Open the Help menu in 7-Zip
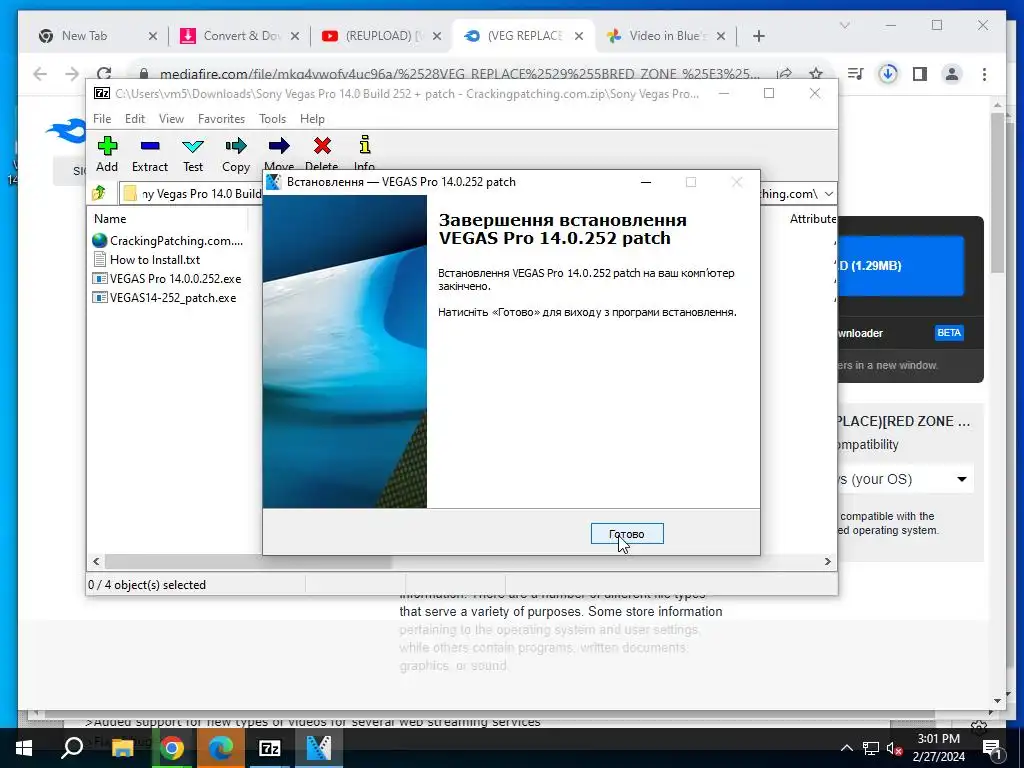This screenshot has width=1024, height=768. [312, 119]
